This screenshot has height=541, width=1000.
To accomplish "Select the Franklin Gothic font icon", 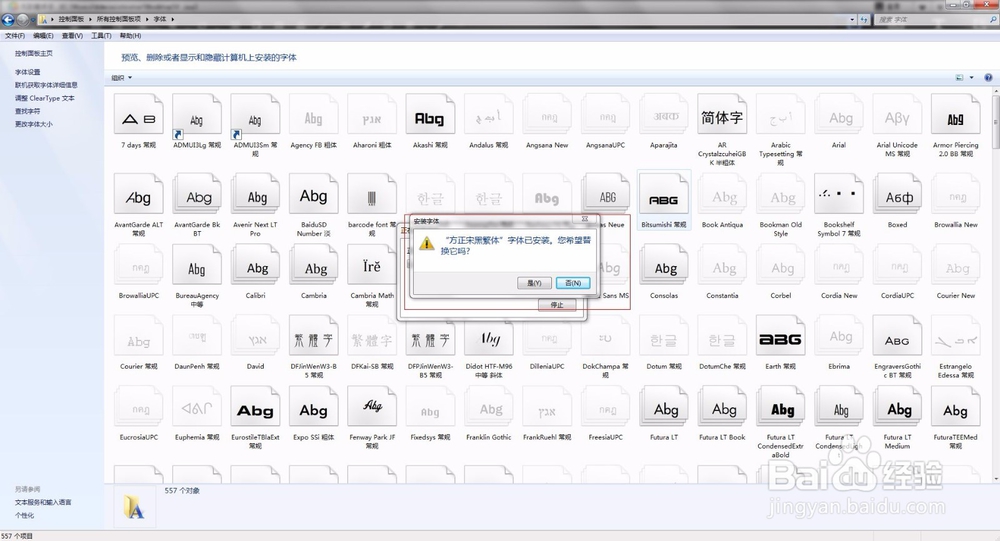I will coord(489,408).
